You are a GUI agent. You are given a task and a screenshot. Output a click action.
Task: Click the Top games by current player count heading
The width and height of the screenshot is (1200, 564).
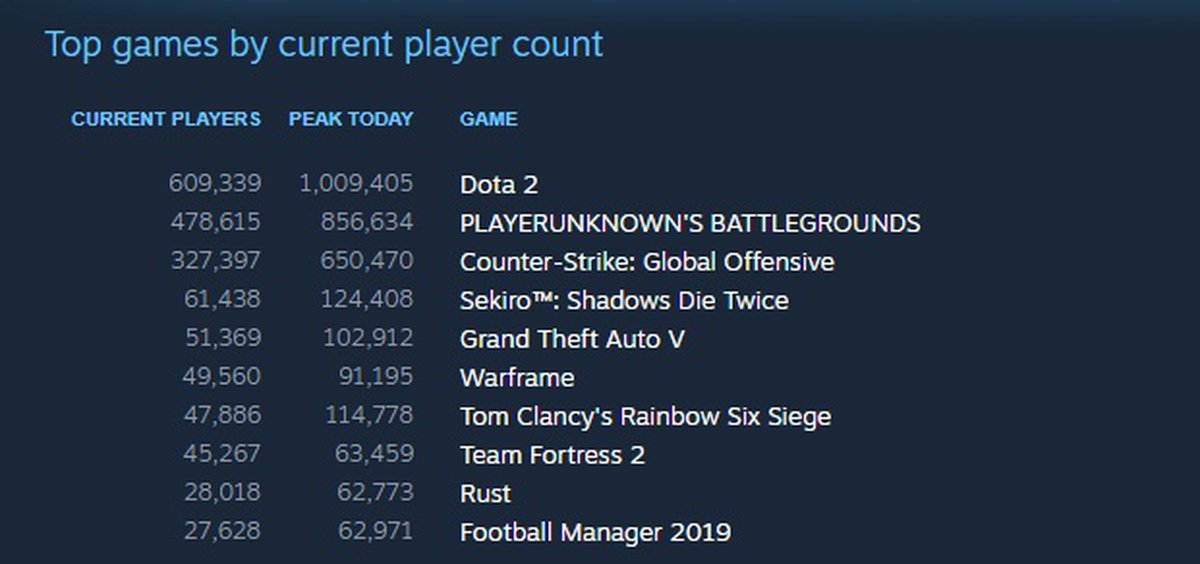324,45
